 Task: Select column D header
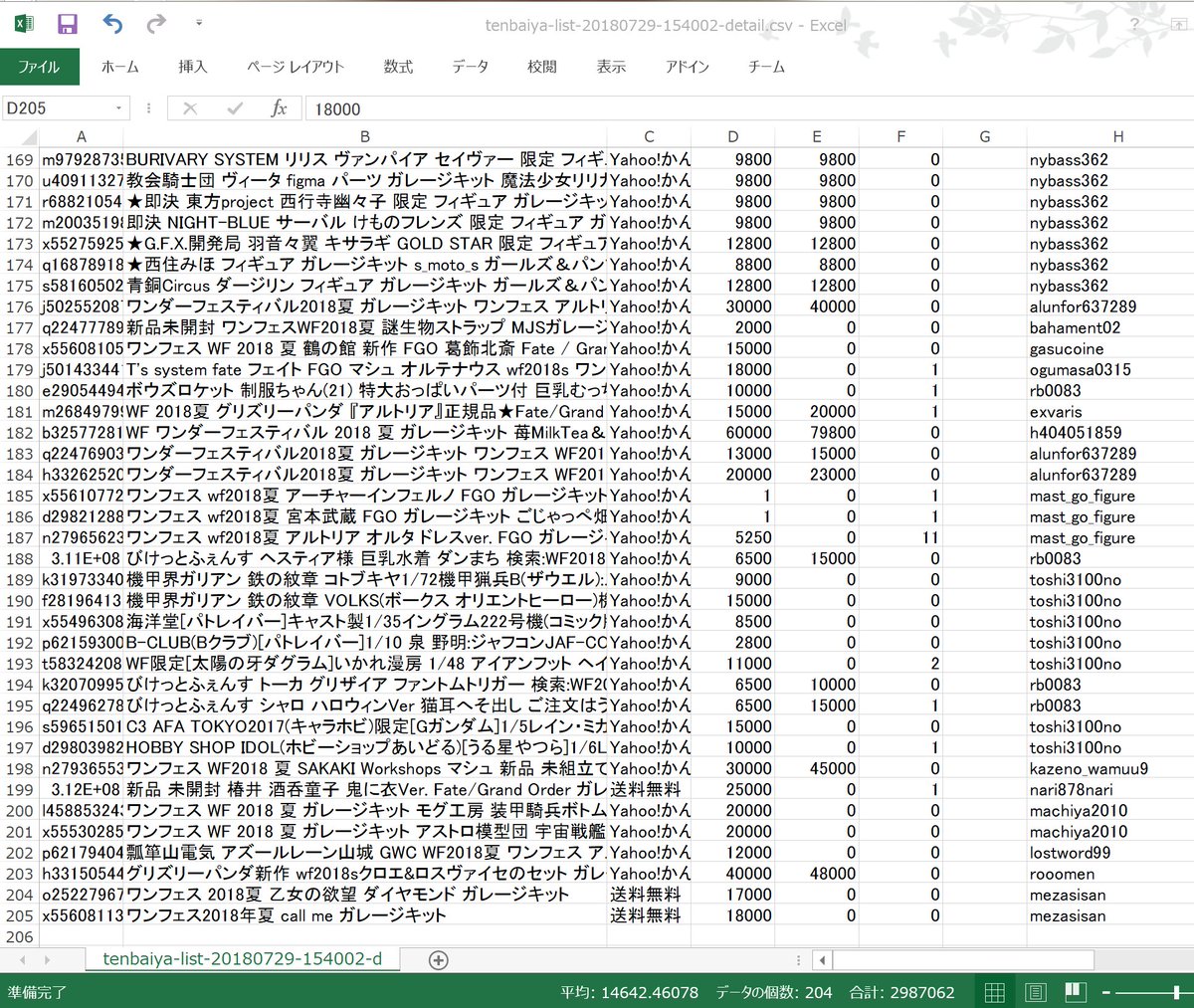coord(732,136)
